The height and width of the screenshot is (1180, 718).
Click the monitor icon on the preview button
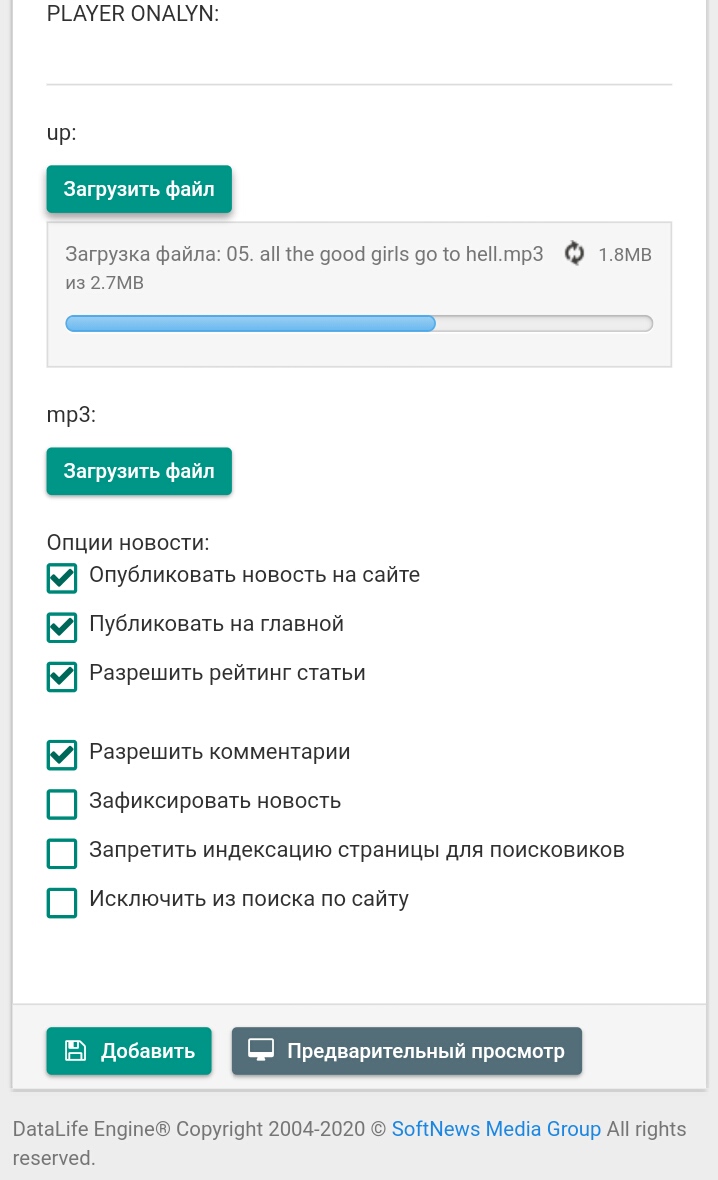(x=261, y=1051)
